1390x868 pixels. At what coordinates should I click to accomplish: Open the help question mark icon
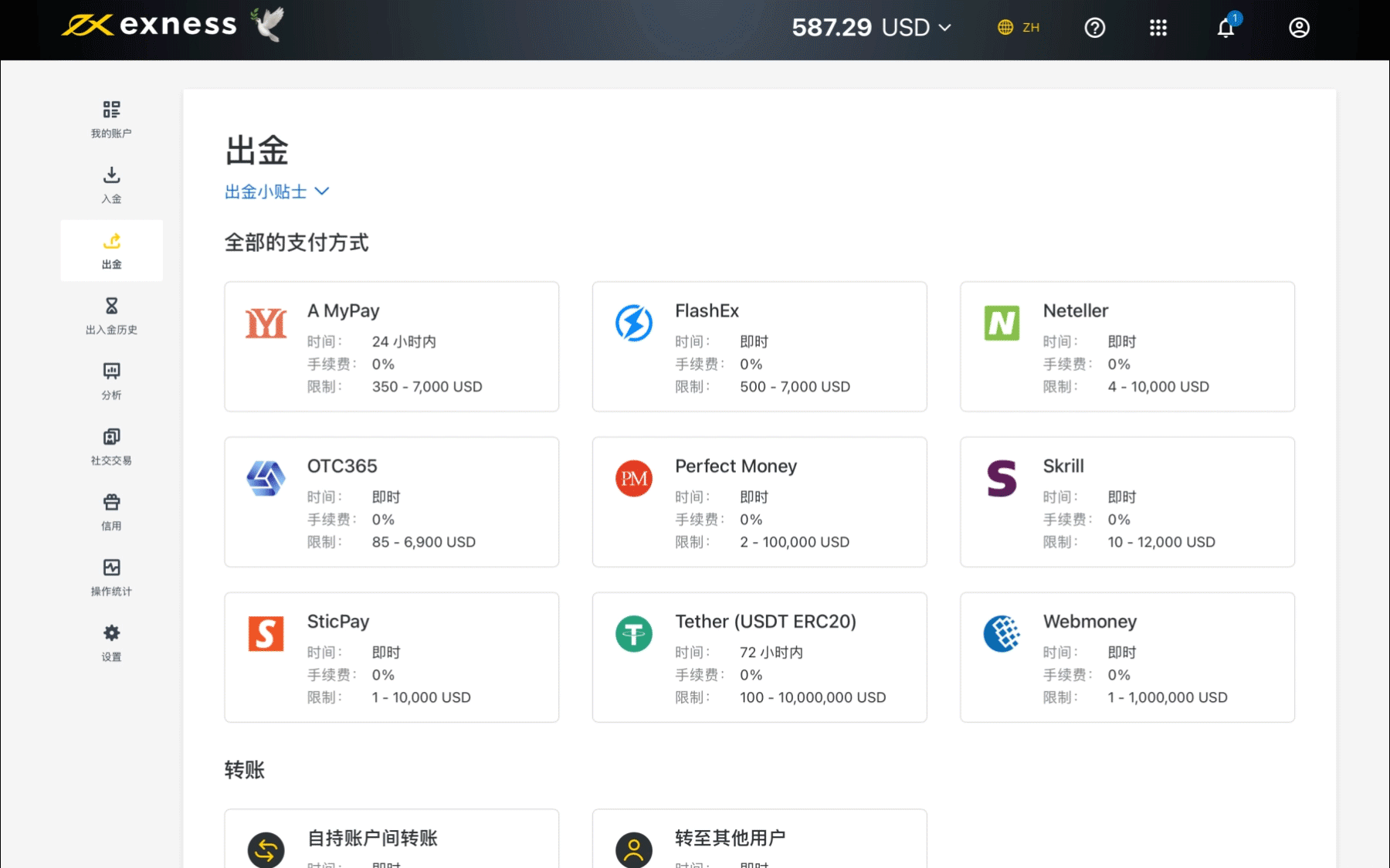(1094, 28)
